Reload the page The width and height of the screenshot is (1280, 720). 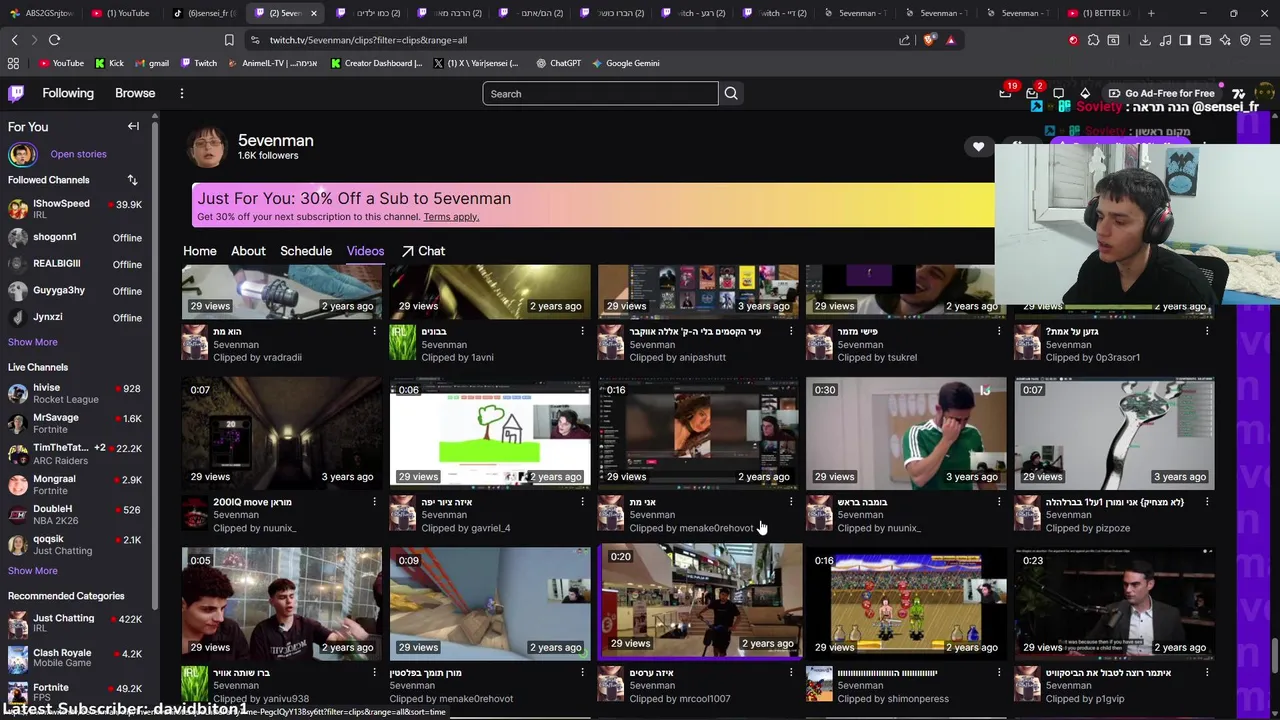point(55,40)
